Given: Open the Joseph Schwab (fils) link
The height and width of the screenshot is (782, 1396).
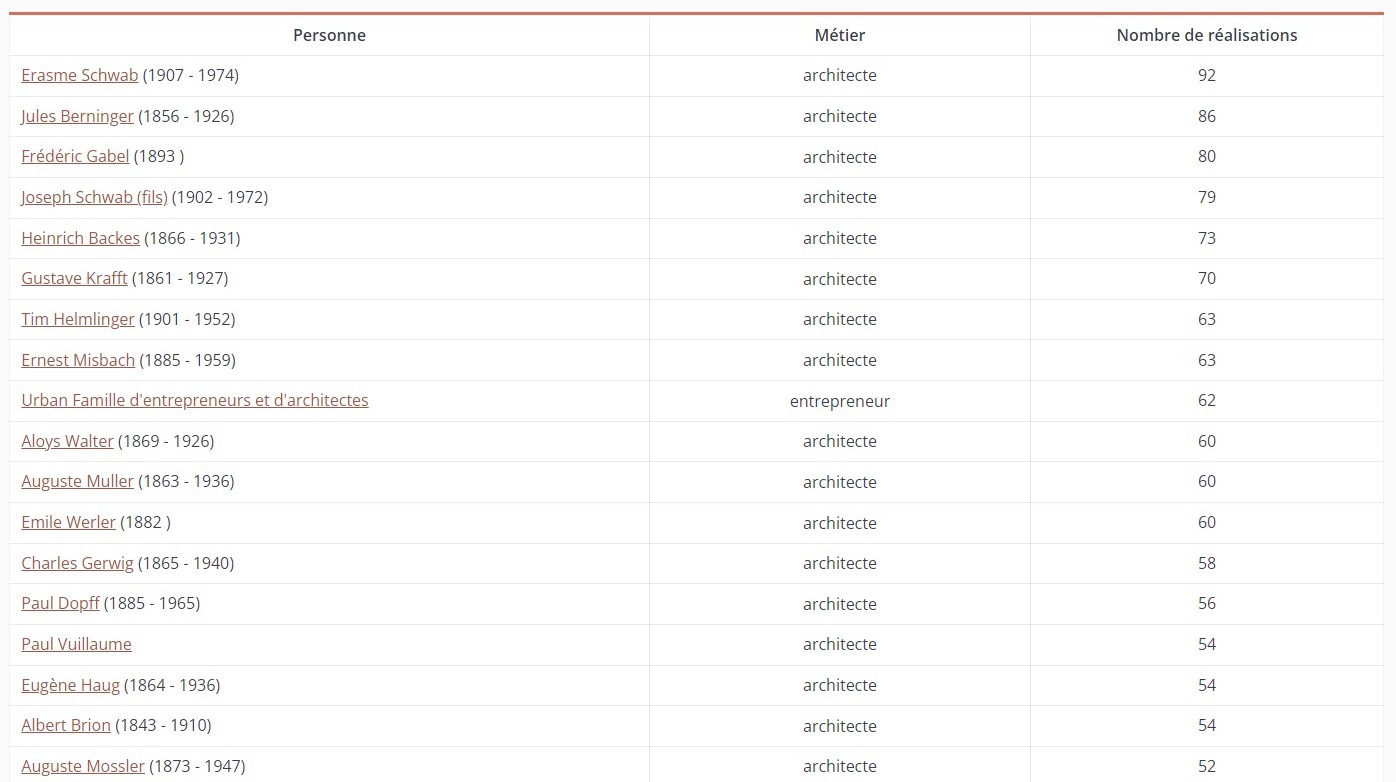Looking at the screenshot, I should pyautogui.click(x=94, y=197).
